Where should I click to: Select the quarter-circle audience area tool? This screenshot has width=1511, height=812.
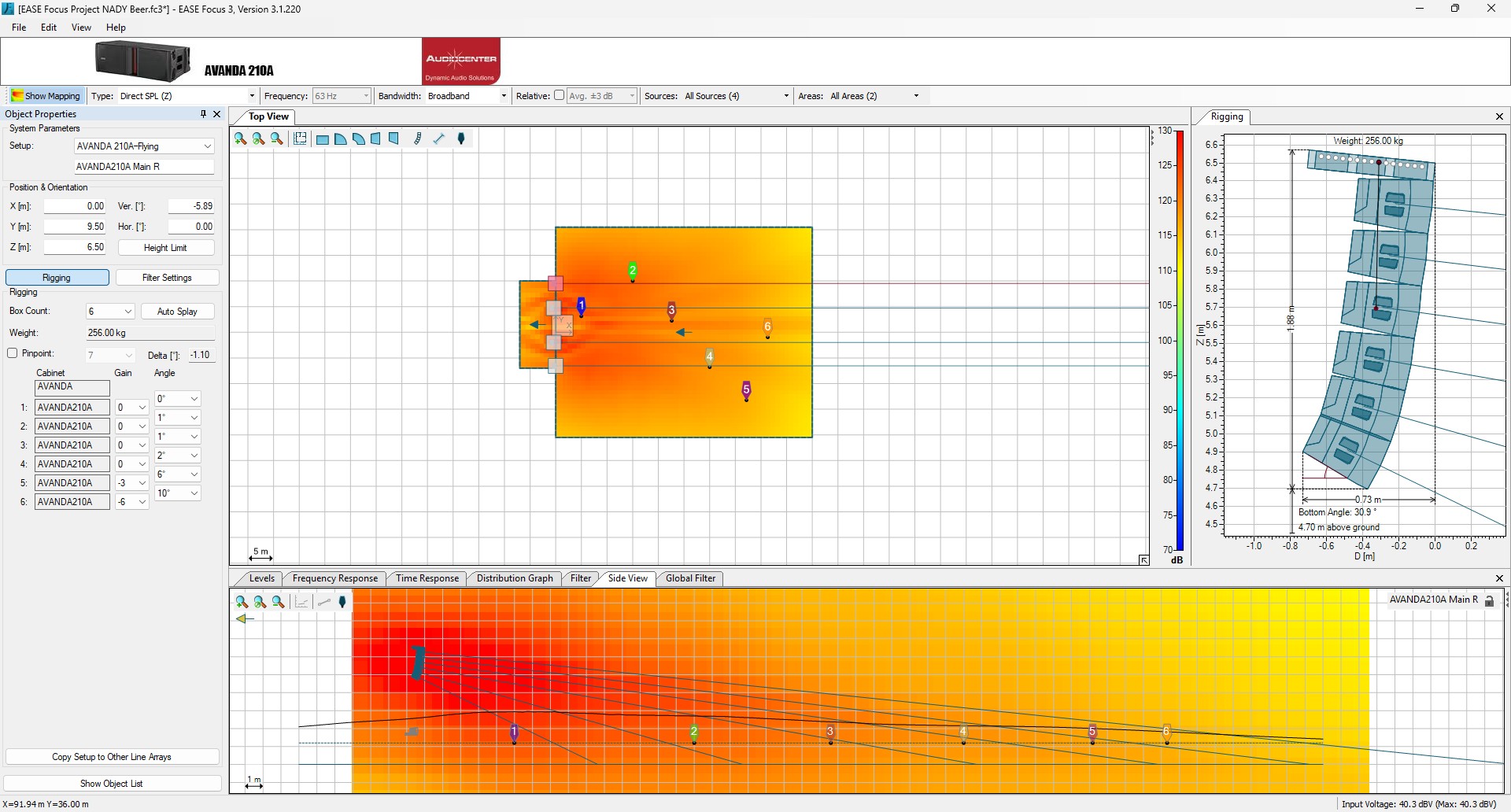pyautogui.click(x=341, y=139)
